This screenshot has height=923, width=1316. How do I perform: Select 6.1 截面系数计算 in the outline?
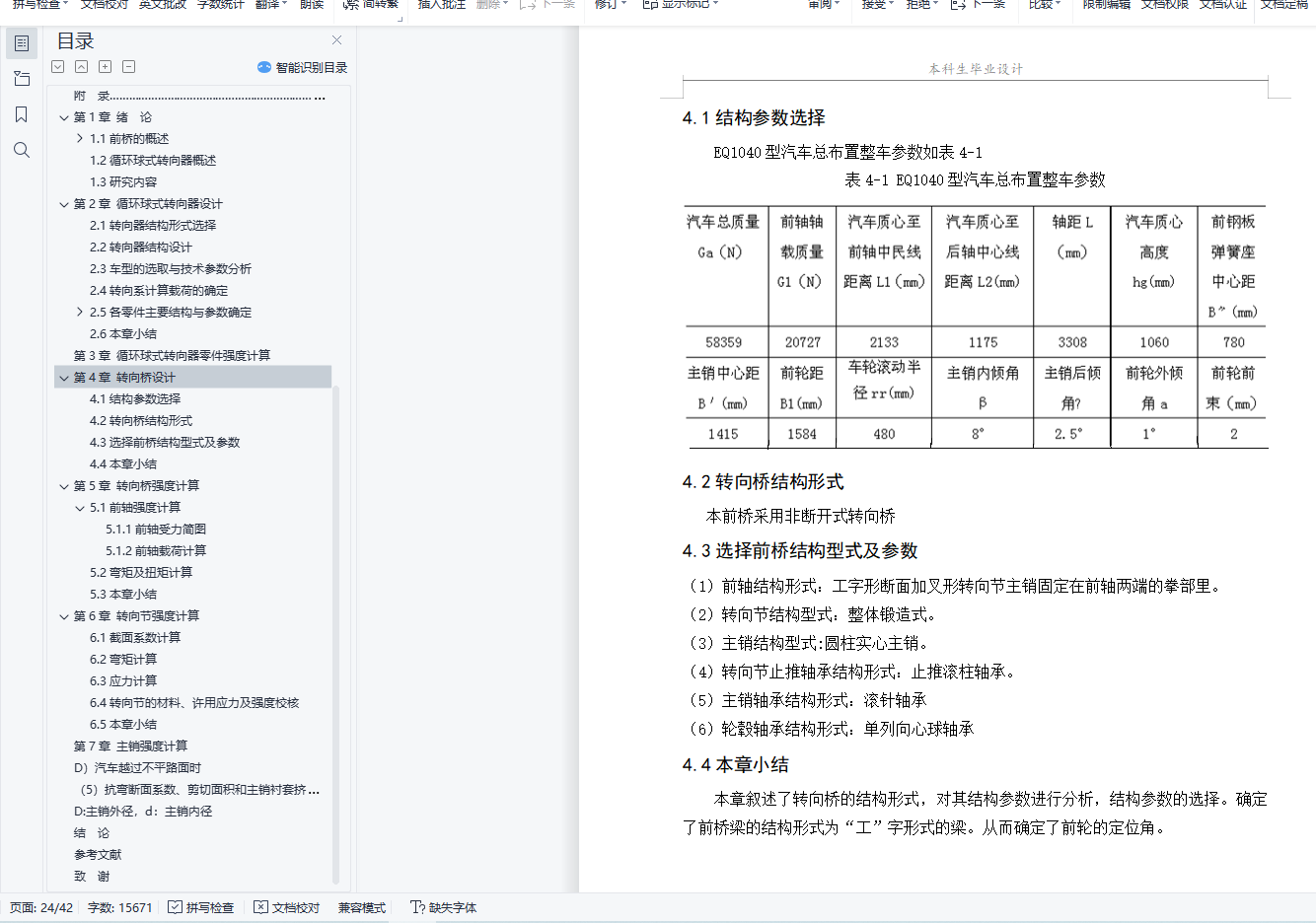(x=135, y=638)
